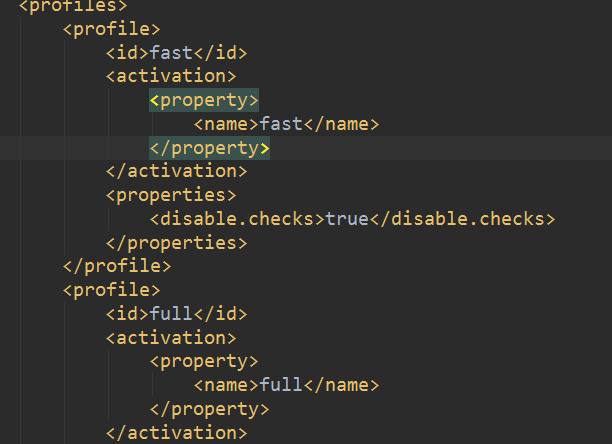Click <activation> tag below <id>full</id>
The height and width of the screenshot is (444, 612).
coord(171,338)
